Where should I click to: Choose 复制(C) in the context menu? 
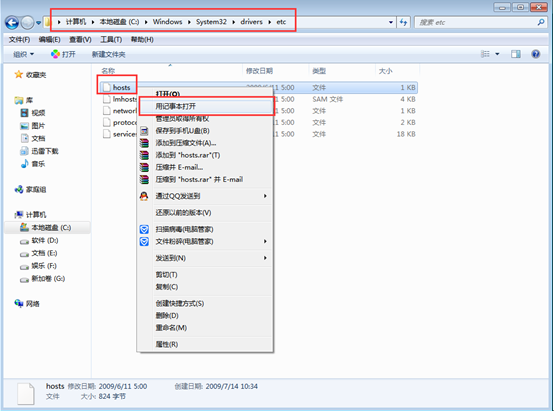point(205,287)
